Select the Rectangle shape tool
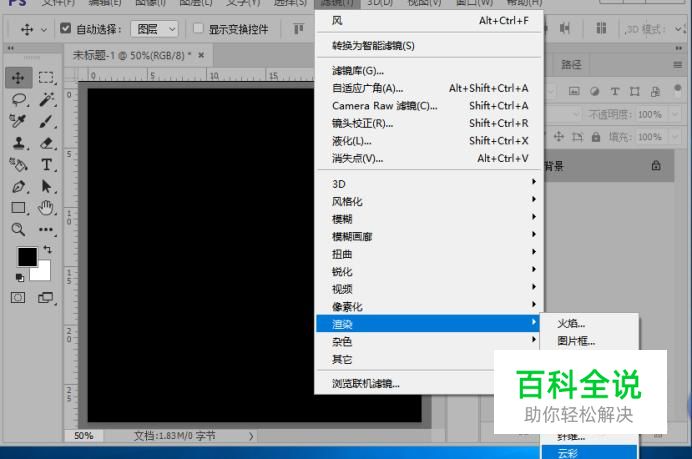 pos(19,208)
